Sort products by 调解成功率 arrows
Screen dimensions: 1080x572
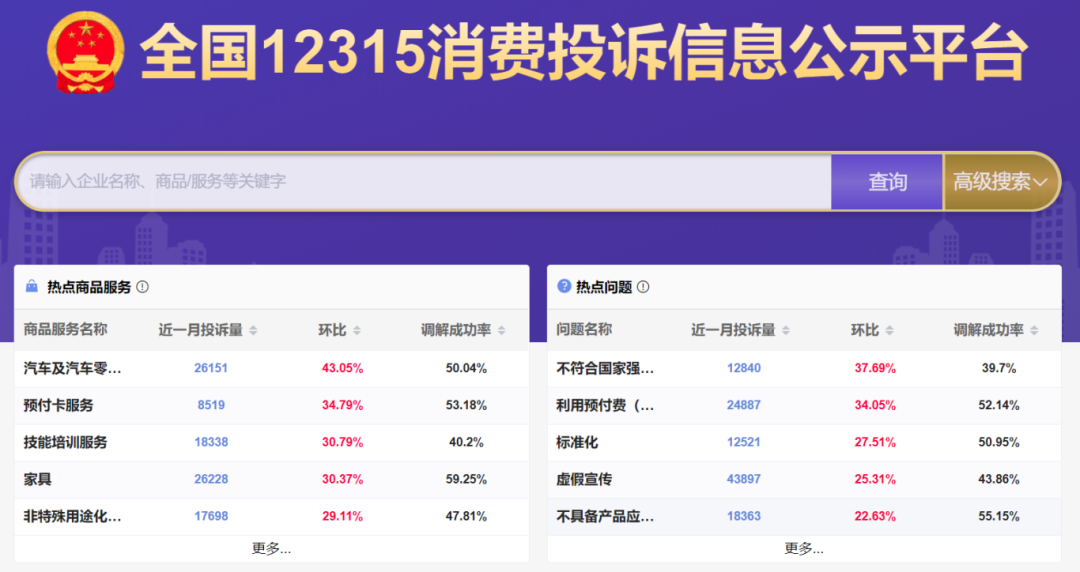501,331
